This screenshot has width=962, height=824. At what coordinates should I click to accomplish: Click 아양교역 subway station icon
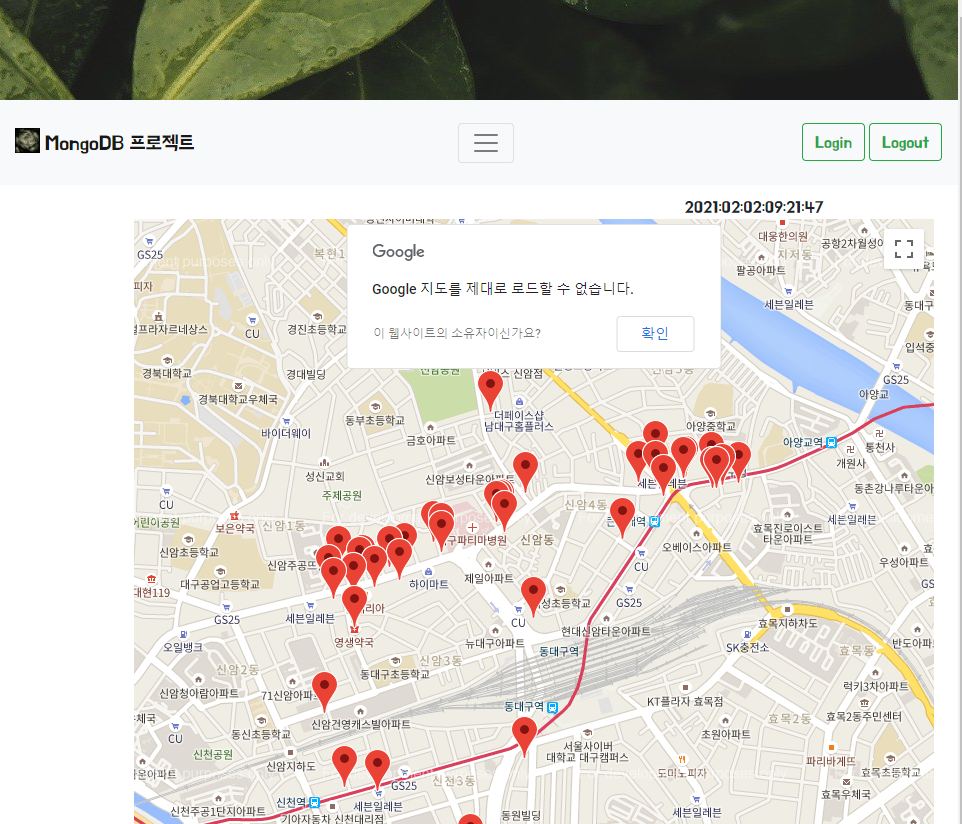tap(831, 442)
